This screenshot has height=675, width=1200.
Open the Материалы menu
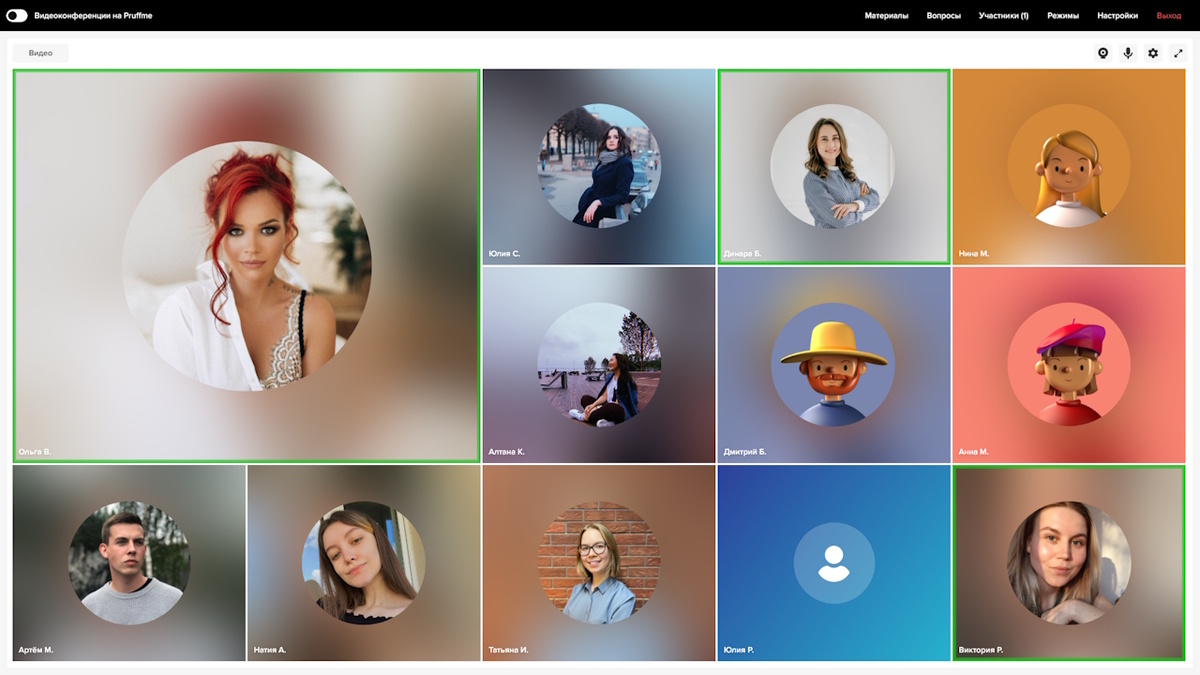click(886, 16)
